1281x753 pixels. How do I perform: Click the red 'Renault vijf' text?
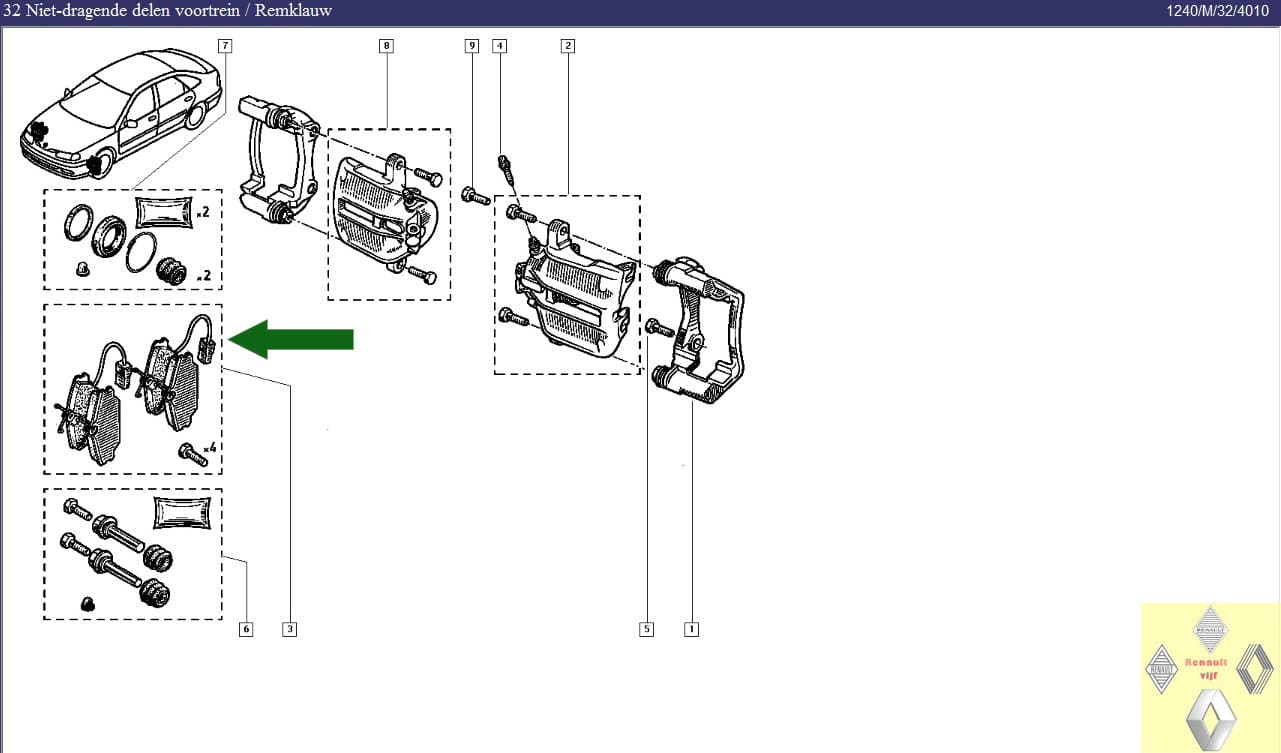tap(1205, 668)
